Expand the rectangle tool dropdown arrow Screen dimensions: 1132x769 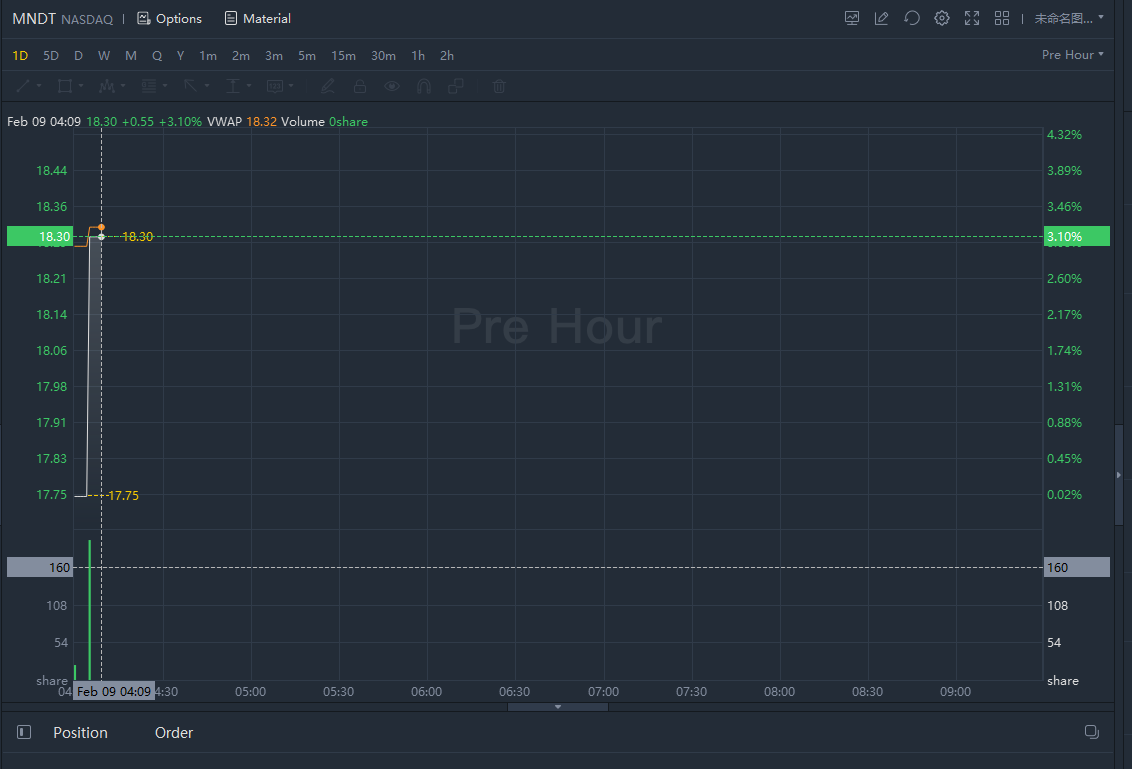tap(81, 86)
